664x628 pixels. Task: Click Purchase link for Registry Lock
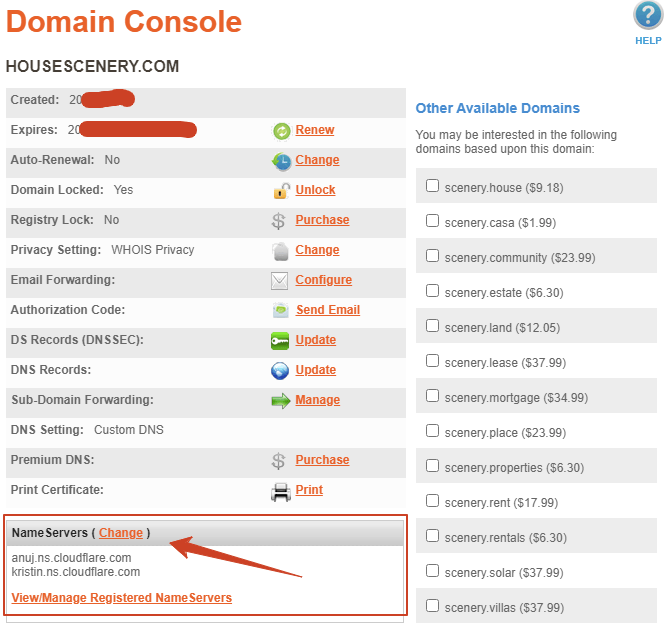click(x=322, y=220)
